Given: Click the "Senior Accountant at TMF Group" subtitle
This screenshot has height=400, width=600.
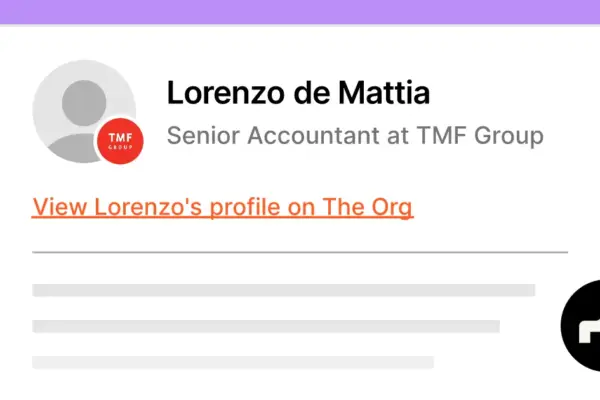Looking at the screenshot, I should pyautogui.click(x=355, y=135).
